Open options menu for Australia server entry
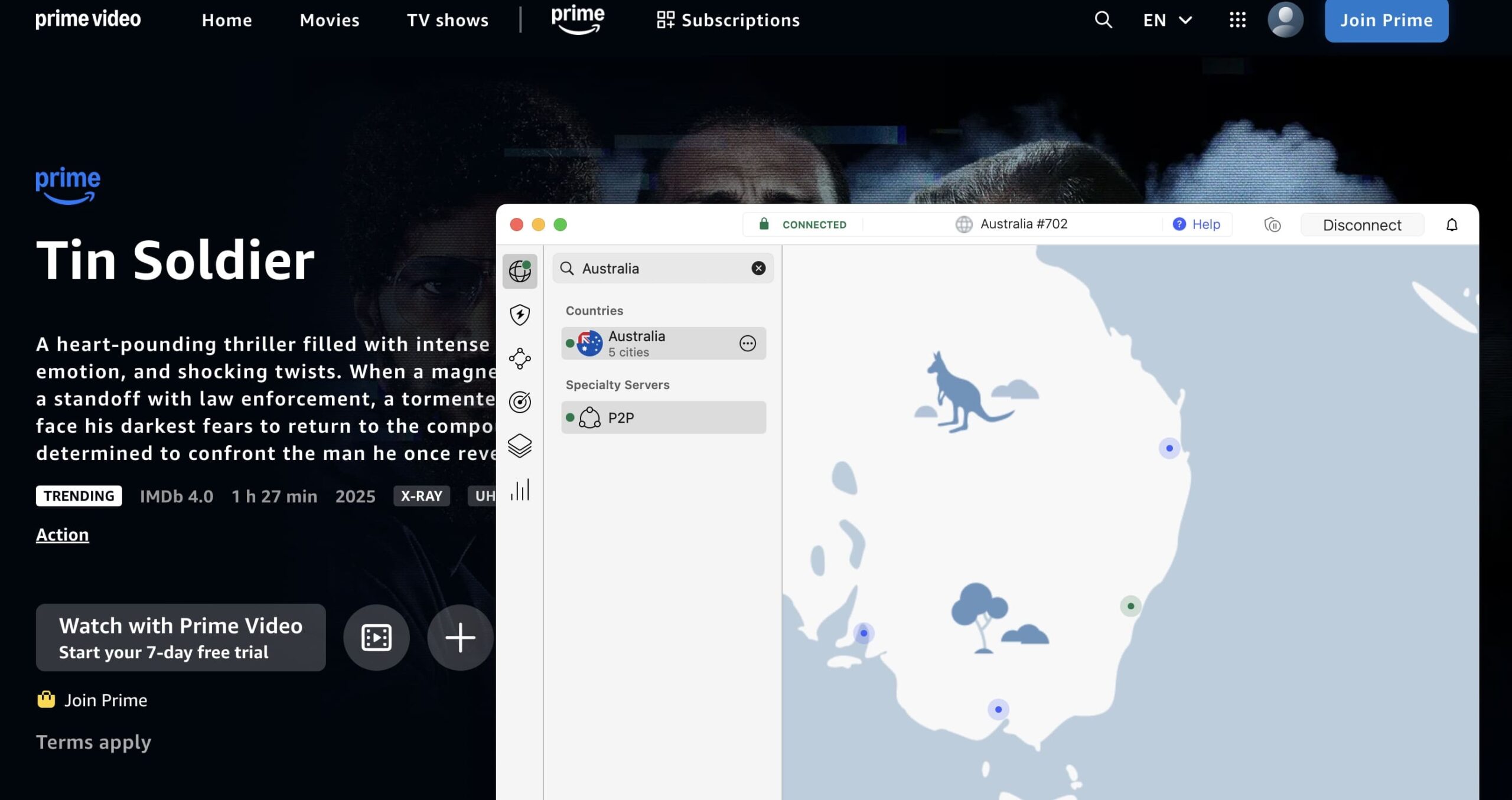The height and width of the screenshot is (800, 1512). coord(747,343)
